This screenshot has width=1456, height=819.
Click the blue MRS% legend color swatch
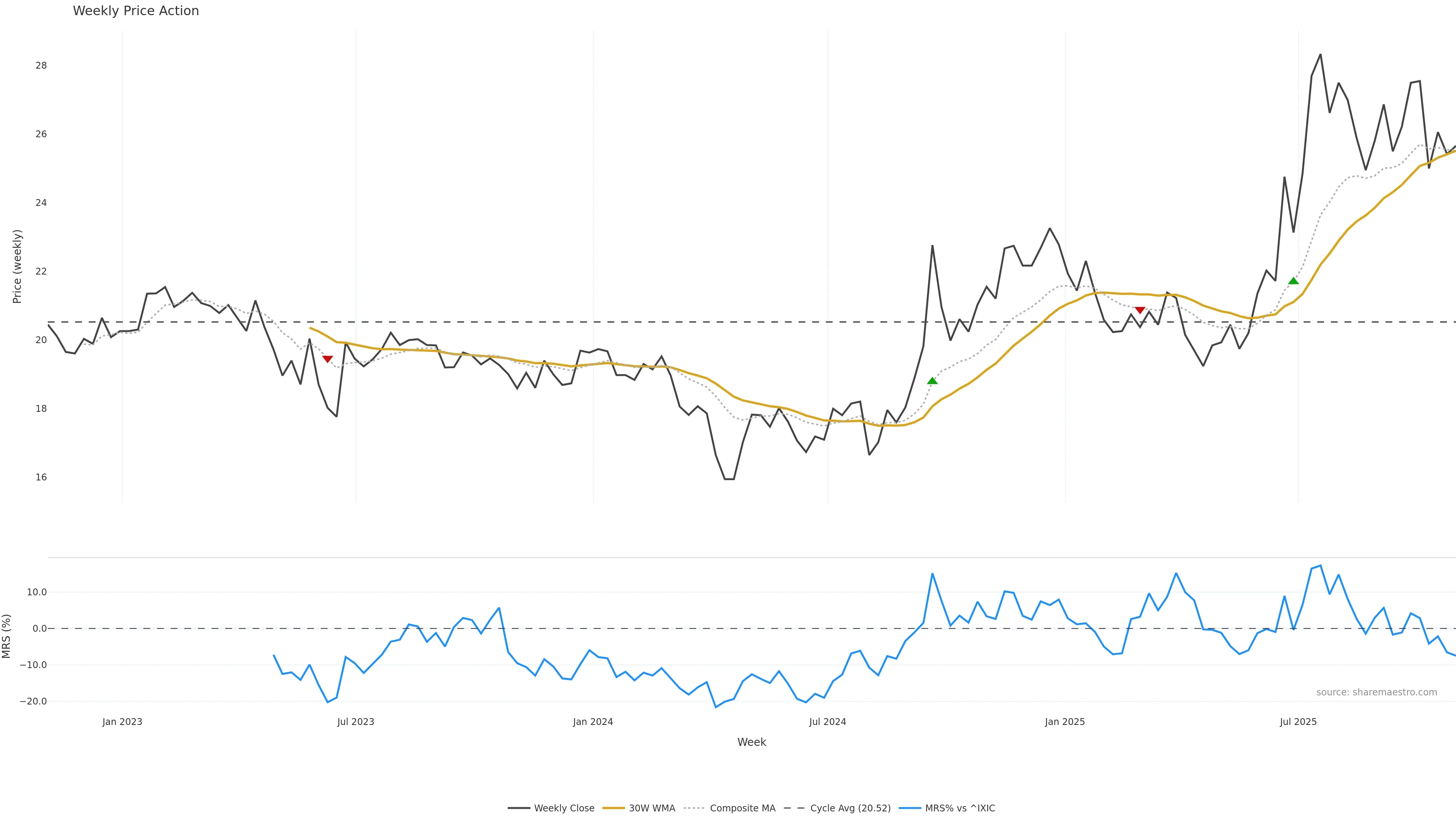910,808
